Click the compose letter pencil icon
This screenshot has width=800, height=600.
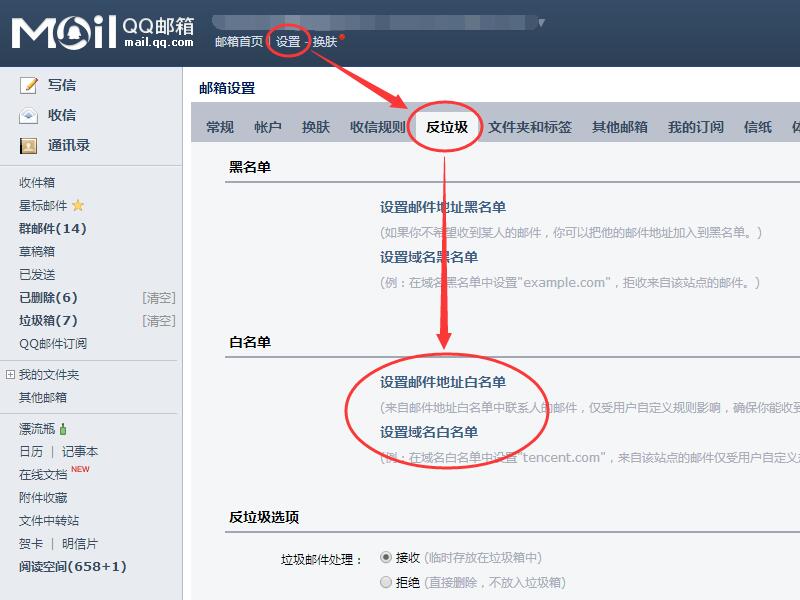(29, 85)
